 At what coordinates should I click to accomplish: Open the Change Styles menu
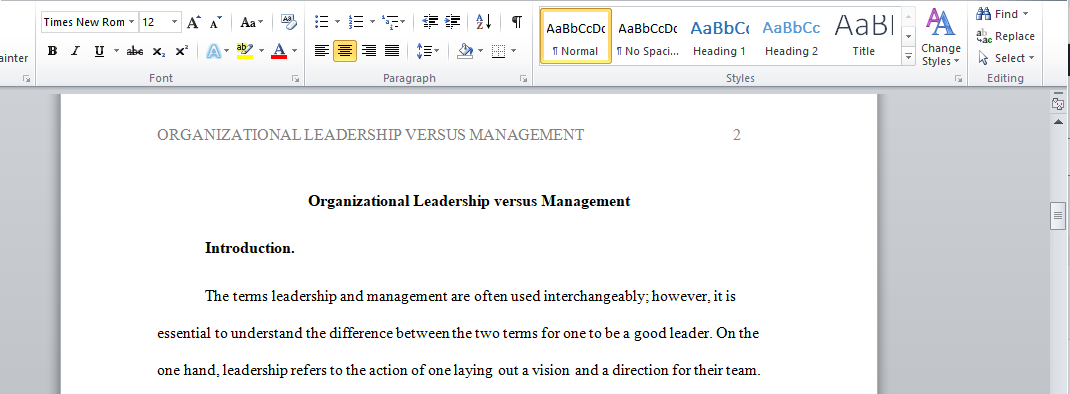(941, 38)
